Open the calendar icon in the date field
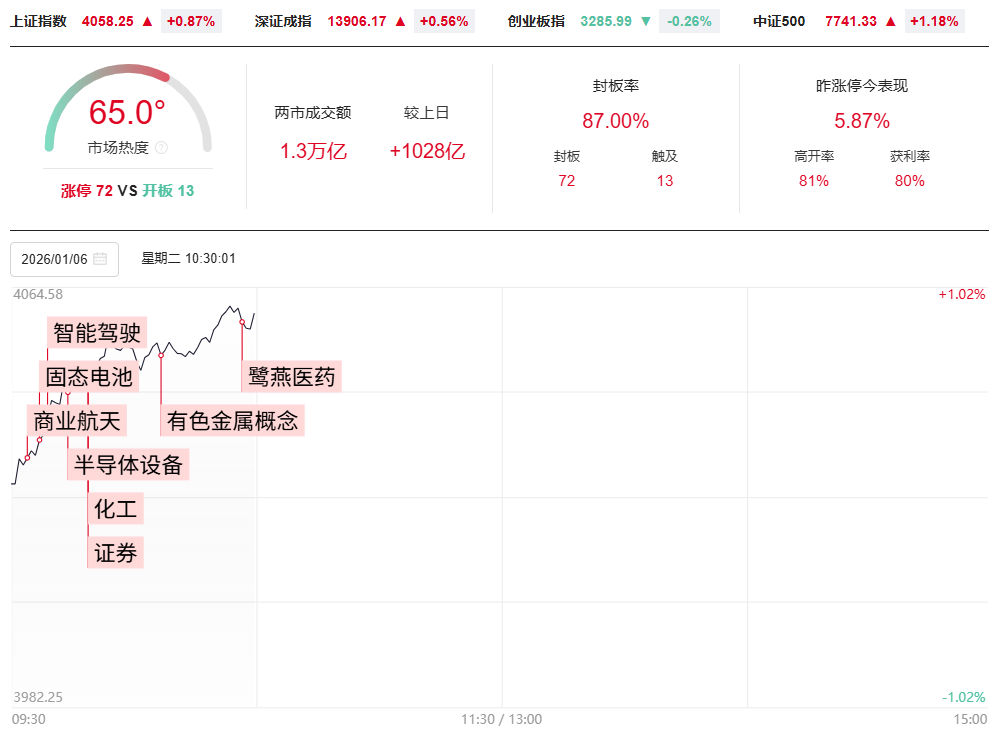 point(100,259)
